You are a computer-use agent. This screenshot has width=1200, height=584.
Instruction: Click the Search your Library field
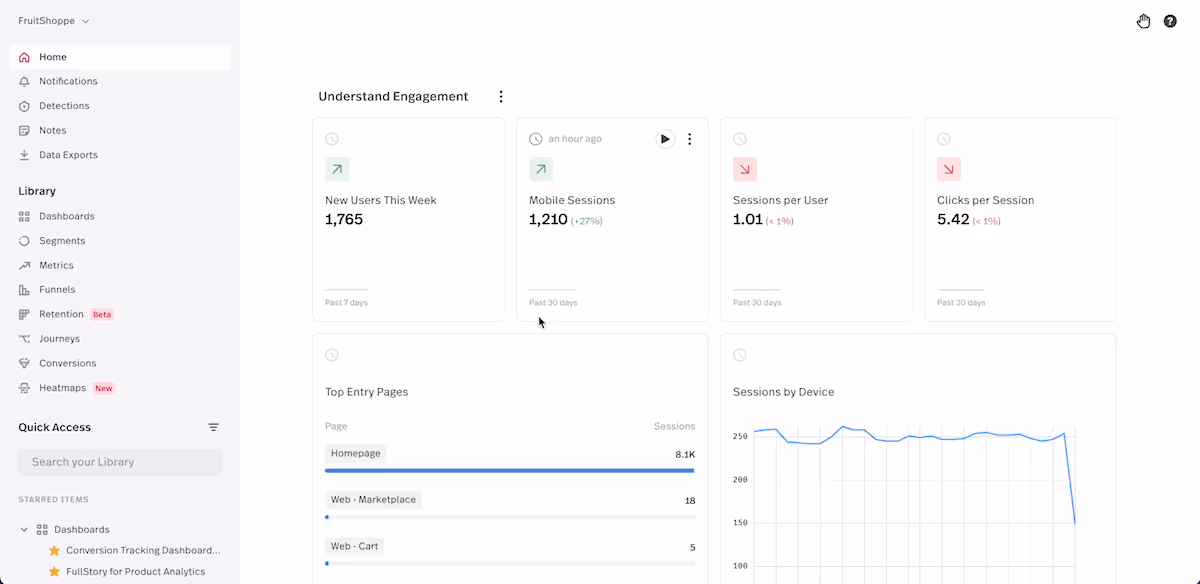tap(120, 462)
